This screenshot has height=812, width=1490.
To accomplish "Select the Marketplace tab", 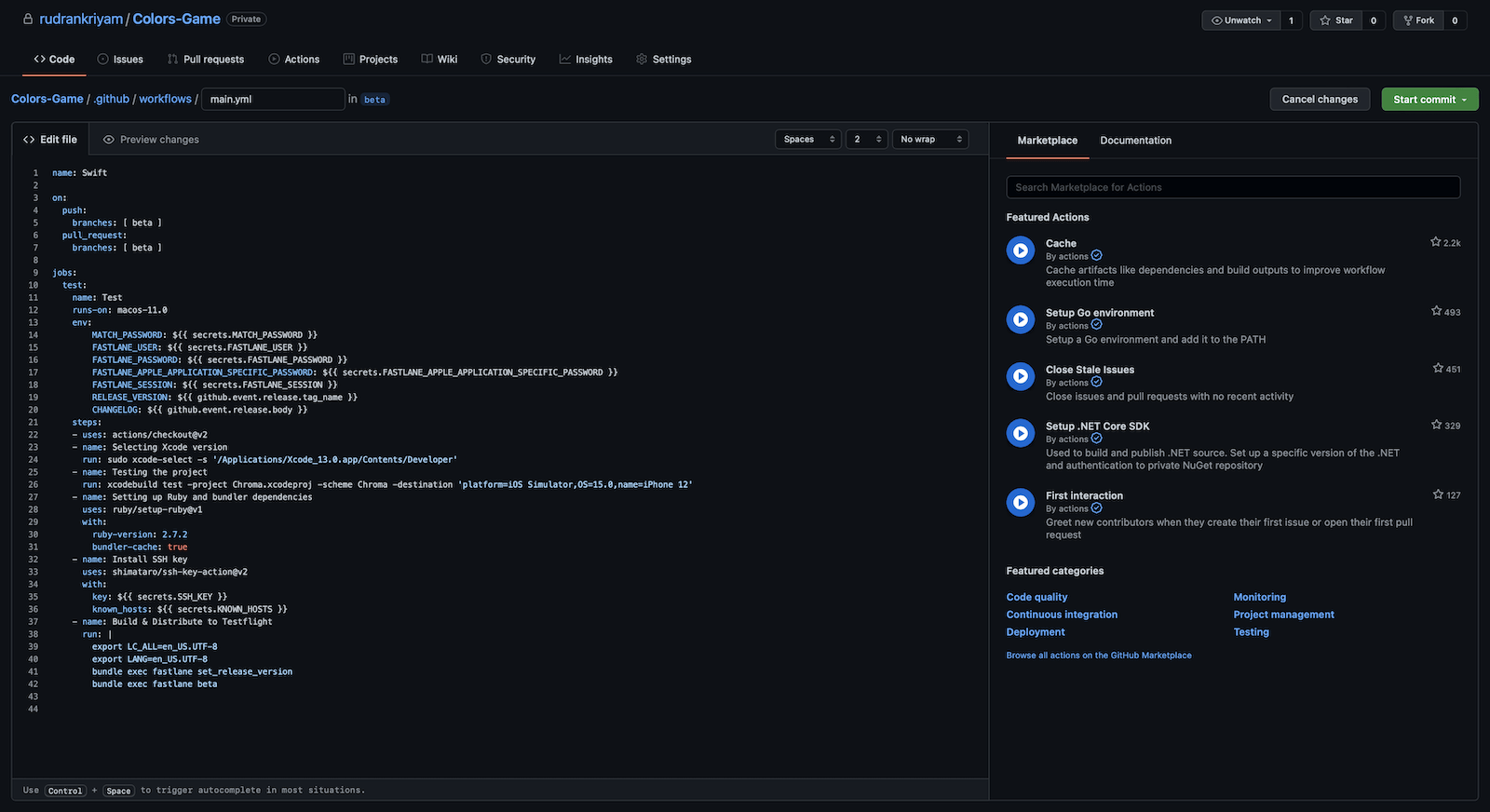I will (1048, 141).
